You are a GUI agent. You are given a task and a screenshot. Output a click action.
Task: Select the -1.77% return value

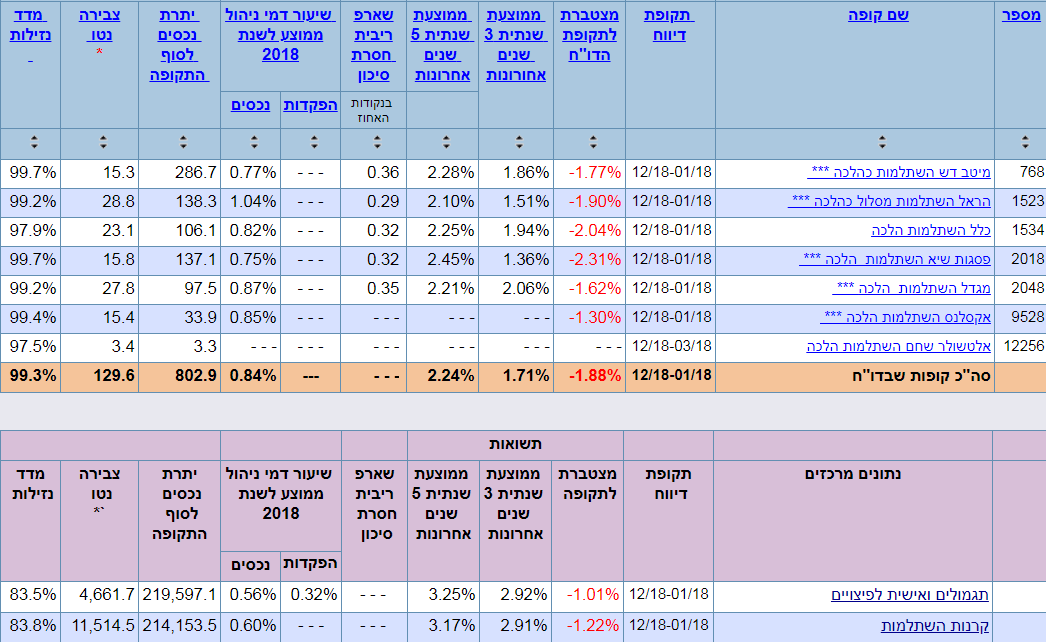point(594,172)
